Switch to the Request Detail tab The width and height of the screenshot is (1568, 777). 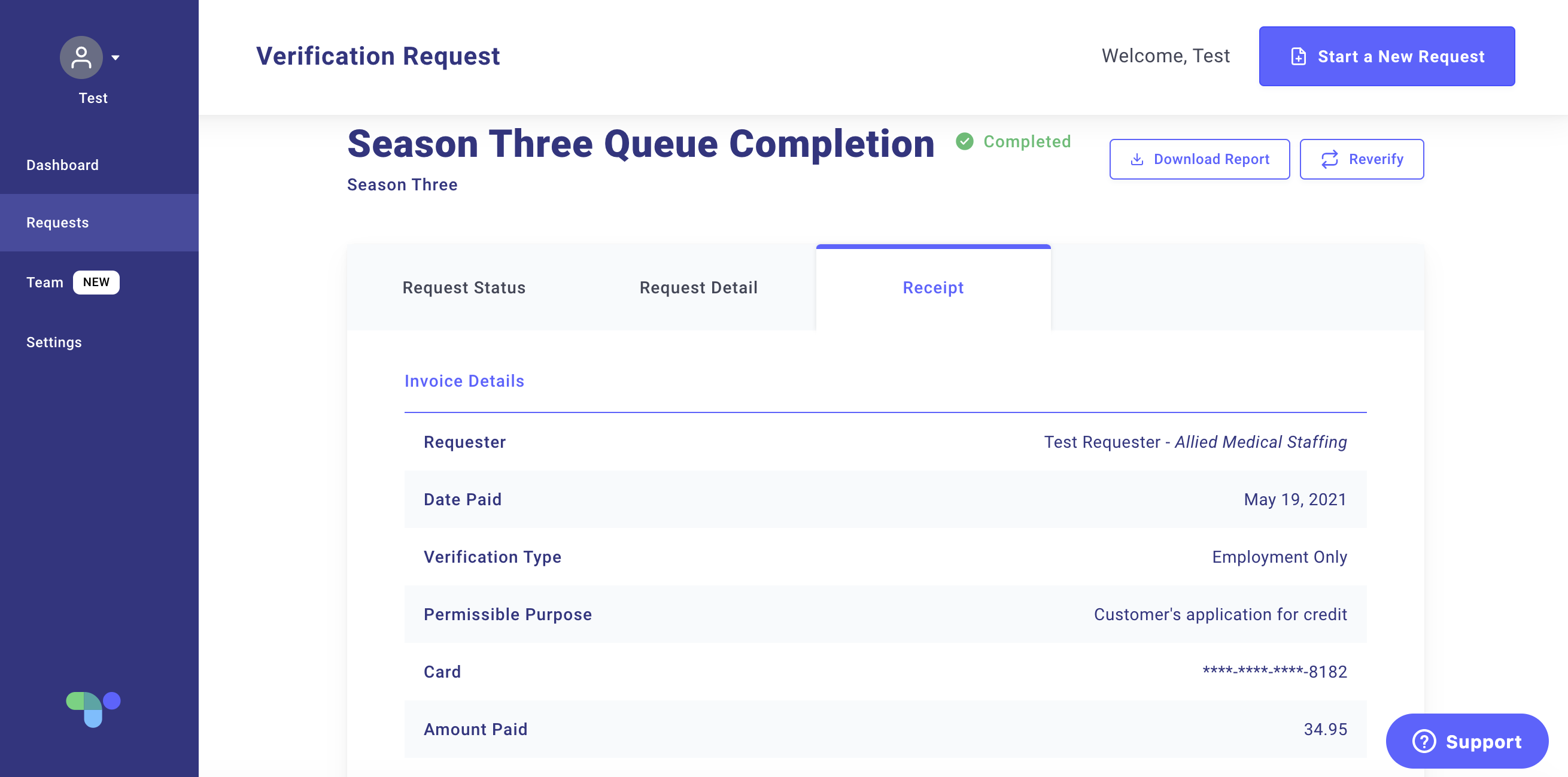pos(698,287)
